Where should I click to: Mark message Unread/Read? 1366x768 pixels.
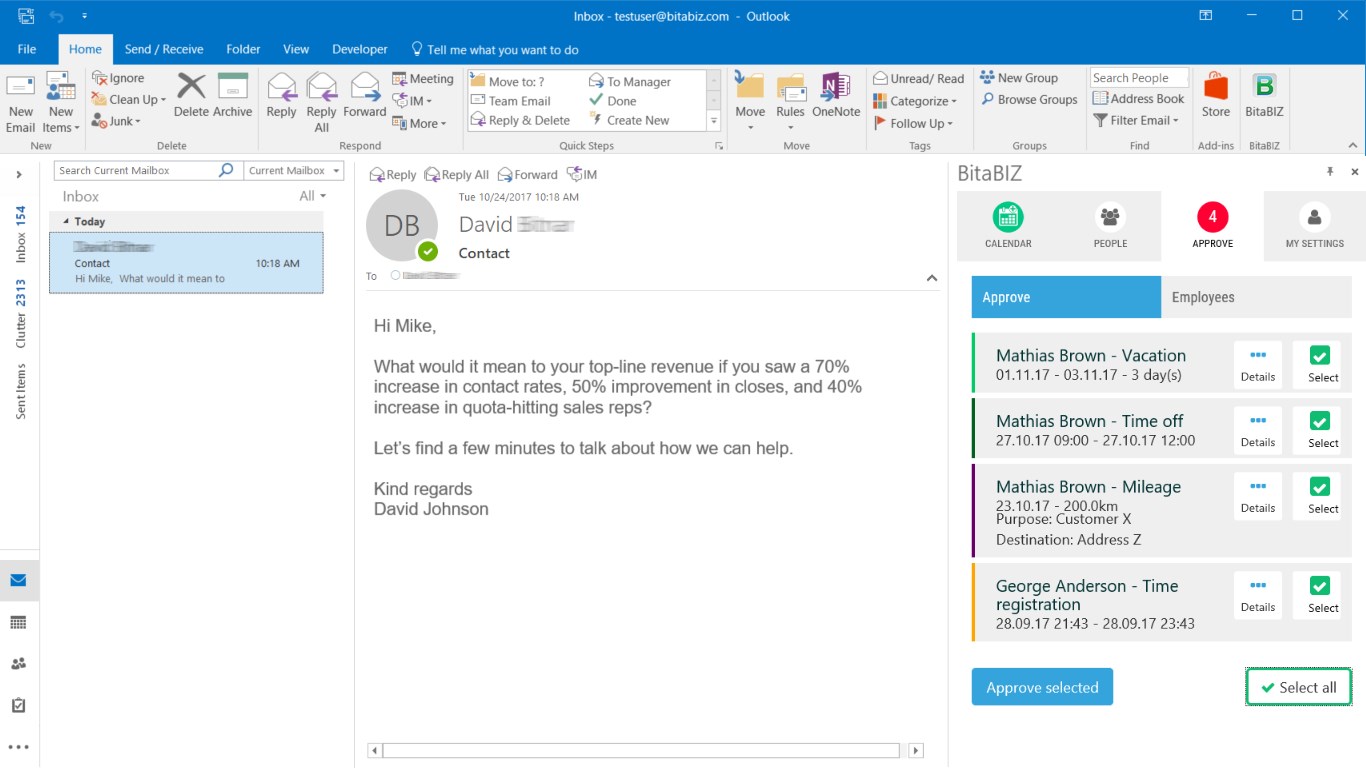[919, 79]
